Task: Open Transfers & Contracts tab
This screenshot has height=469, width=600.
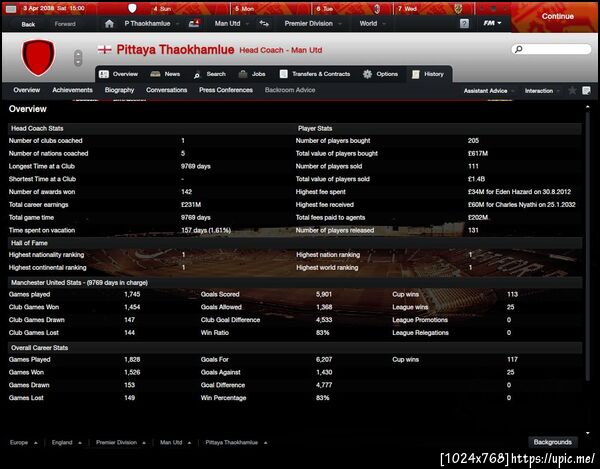Action: click(315, 74)
